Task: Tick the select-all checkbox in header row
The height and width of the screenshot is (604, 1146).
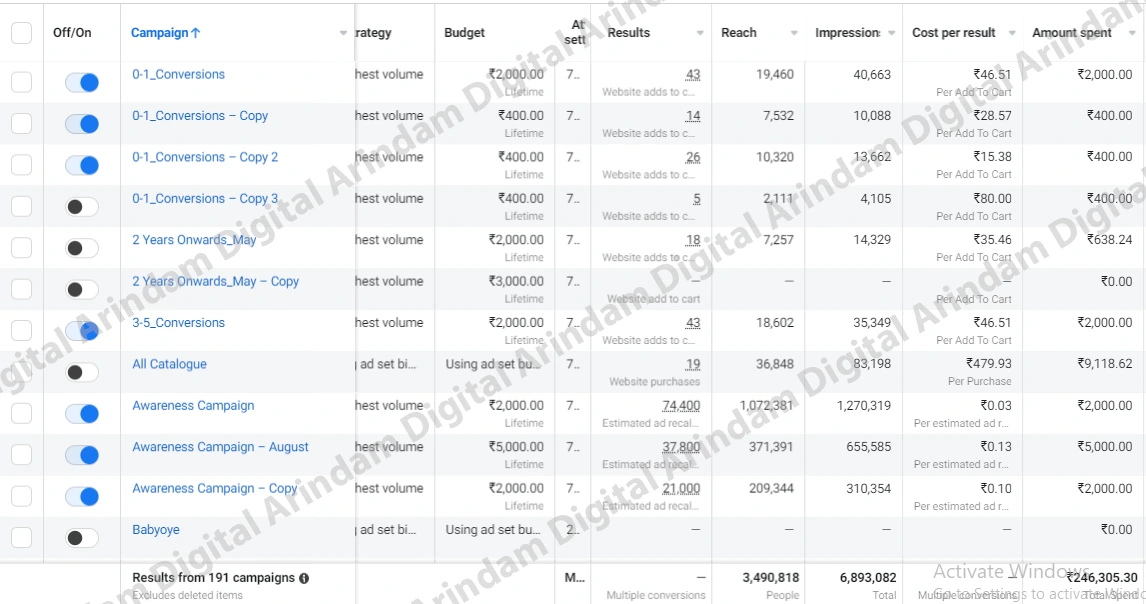Action: [x=22, y=33]
